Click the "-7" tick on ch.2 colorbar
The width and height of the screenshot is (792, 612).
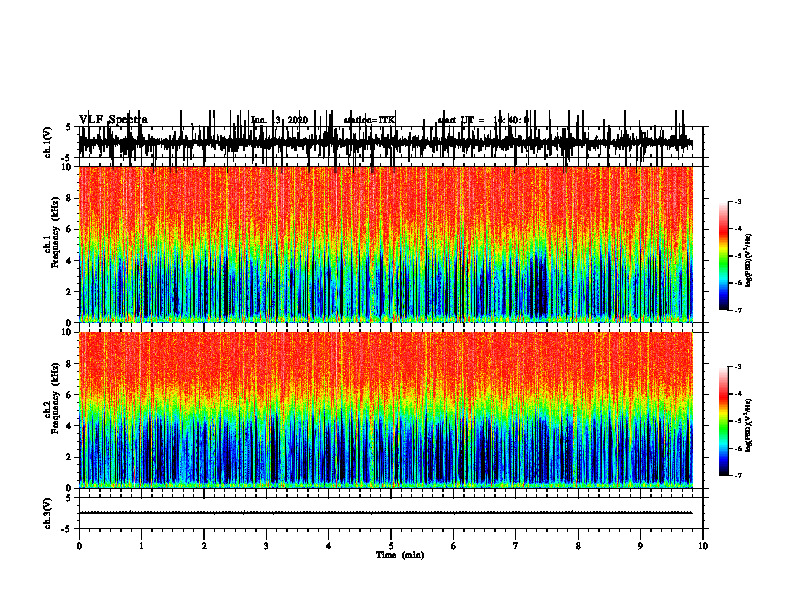[737, 475]
